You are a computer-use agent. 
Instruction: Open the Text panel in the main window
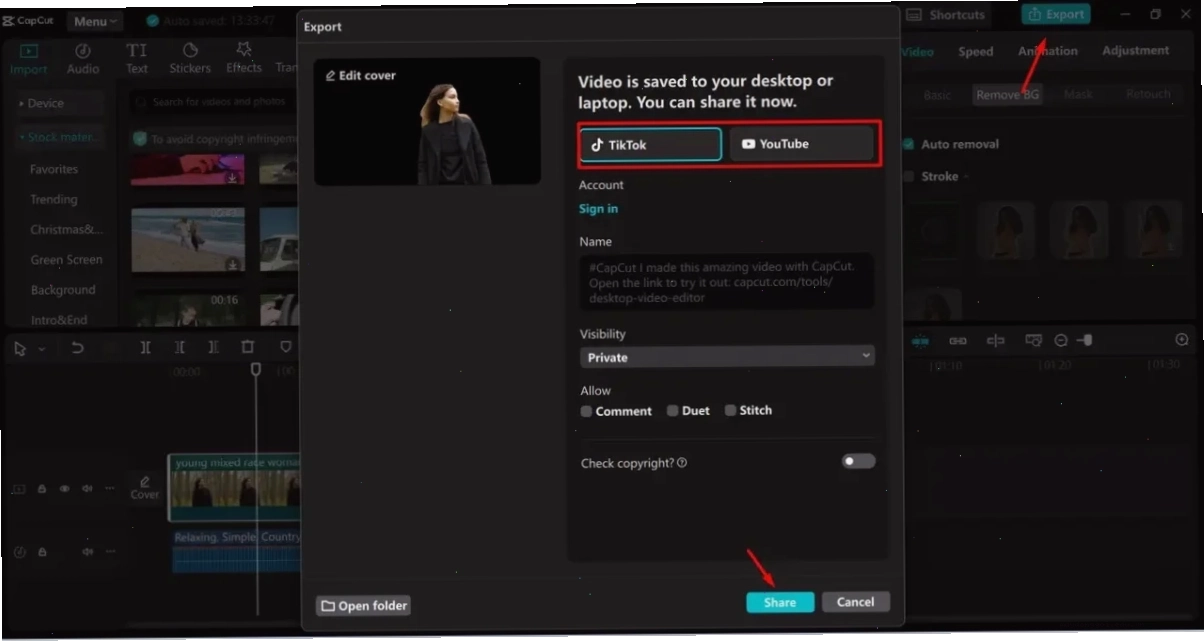coord(137,59)
